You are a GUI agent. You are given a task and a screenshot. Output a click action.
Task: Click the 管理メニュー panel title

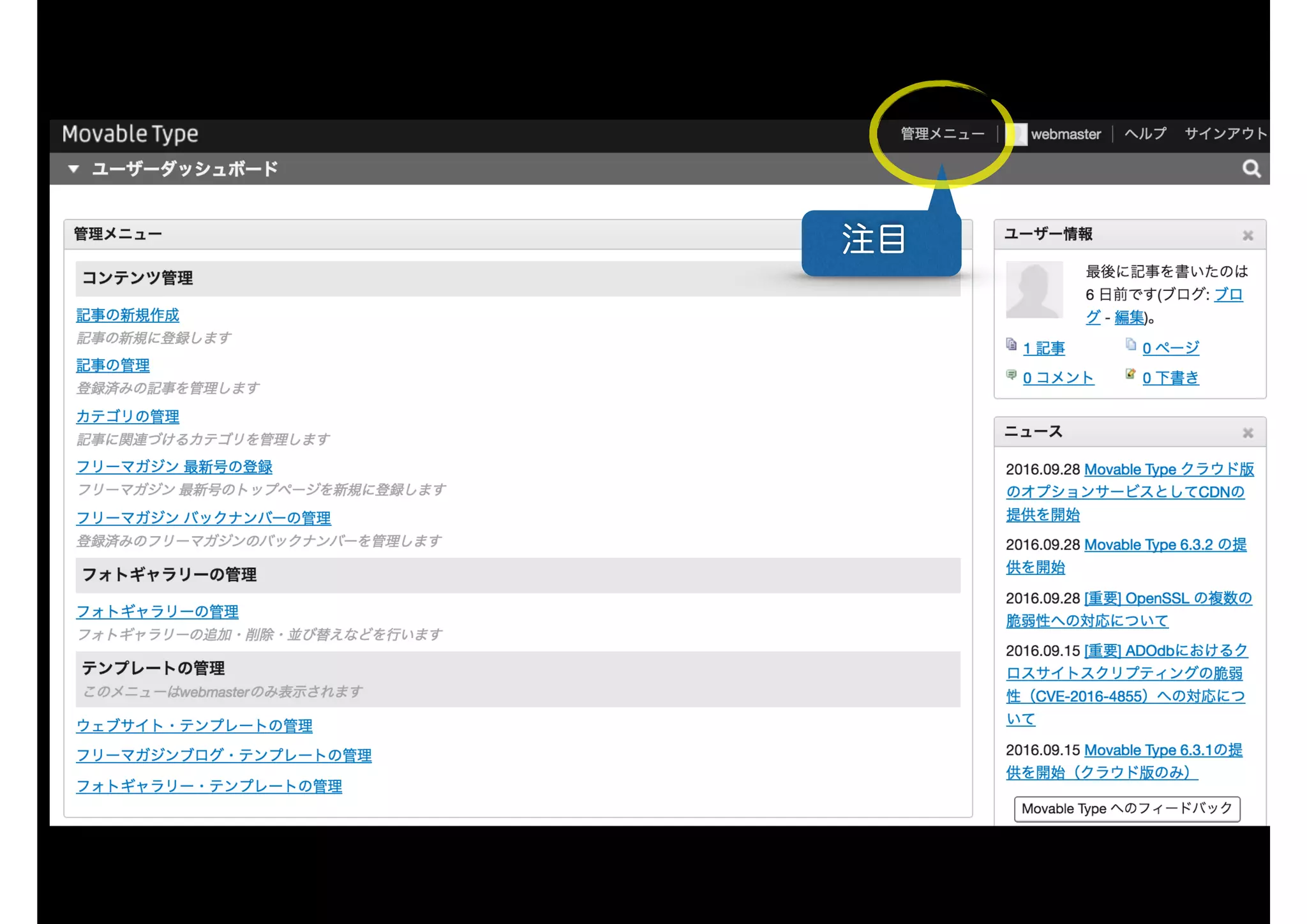point(118,234)
